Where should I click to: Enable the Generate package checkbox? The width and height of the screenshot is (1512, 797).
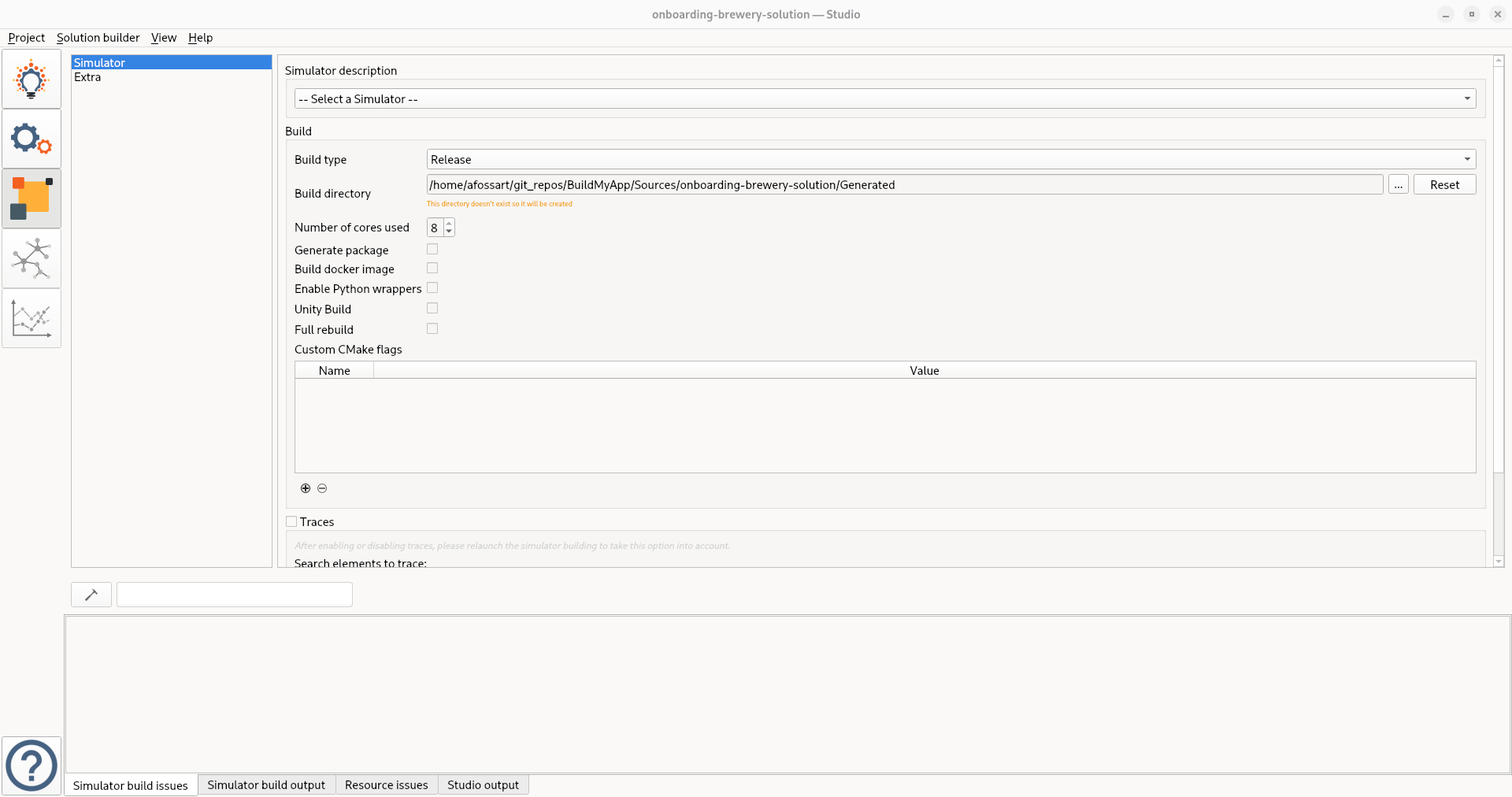point(432,250)
